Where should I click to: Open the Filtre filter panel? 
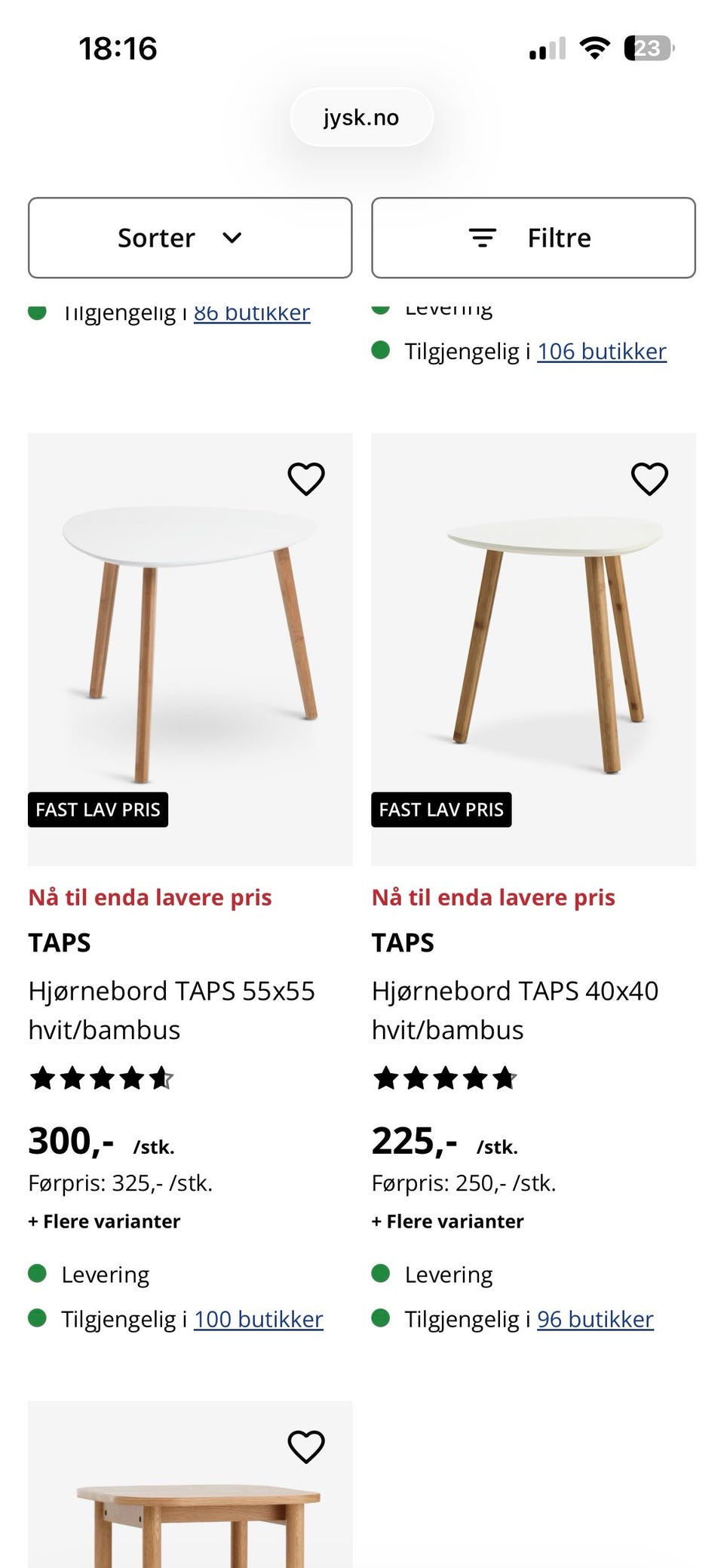click(533, 238)
